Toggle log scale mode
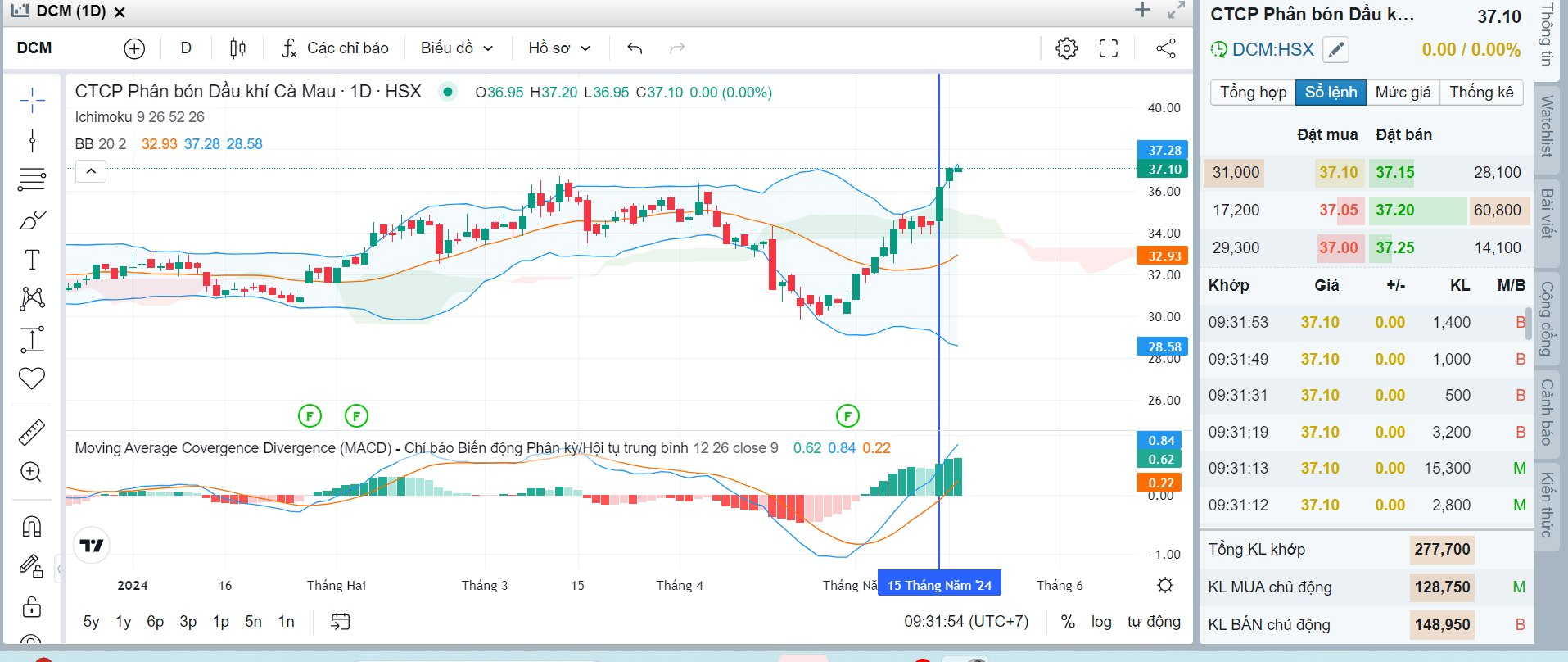 1101,622
